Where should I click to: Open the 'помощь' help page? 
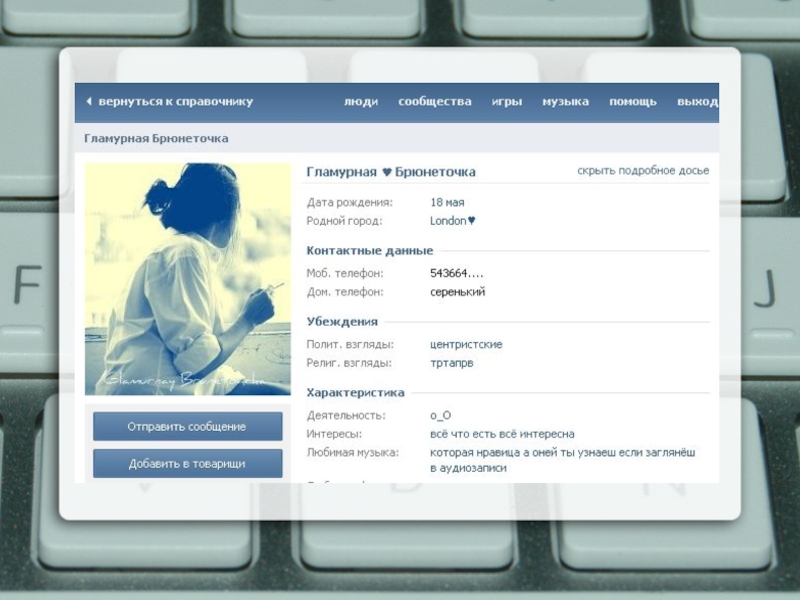pyautogui.click(x=633, y=102)
